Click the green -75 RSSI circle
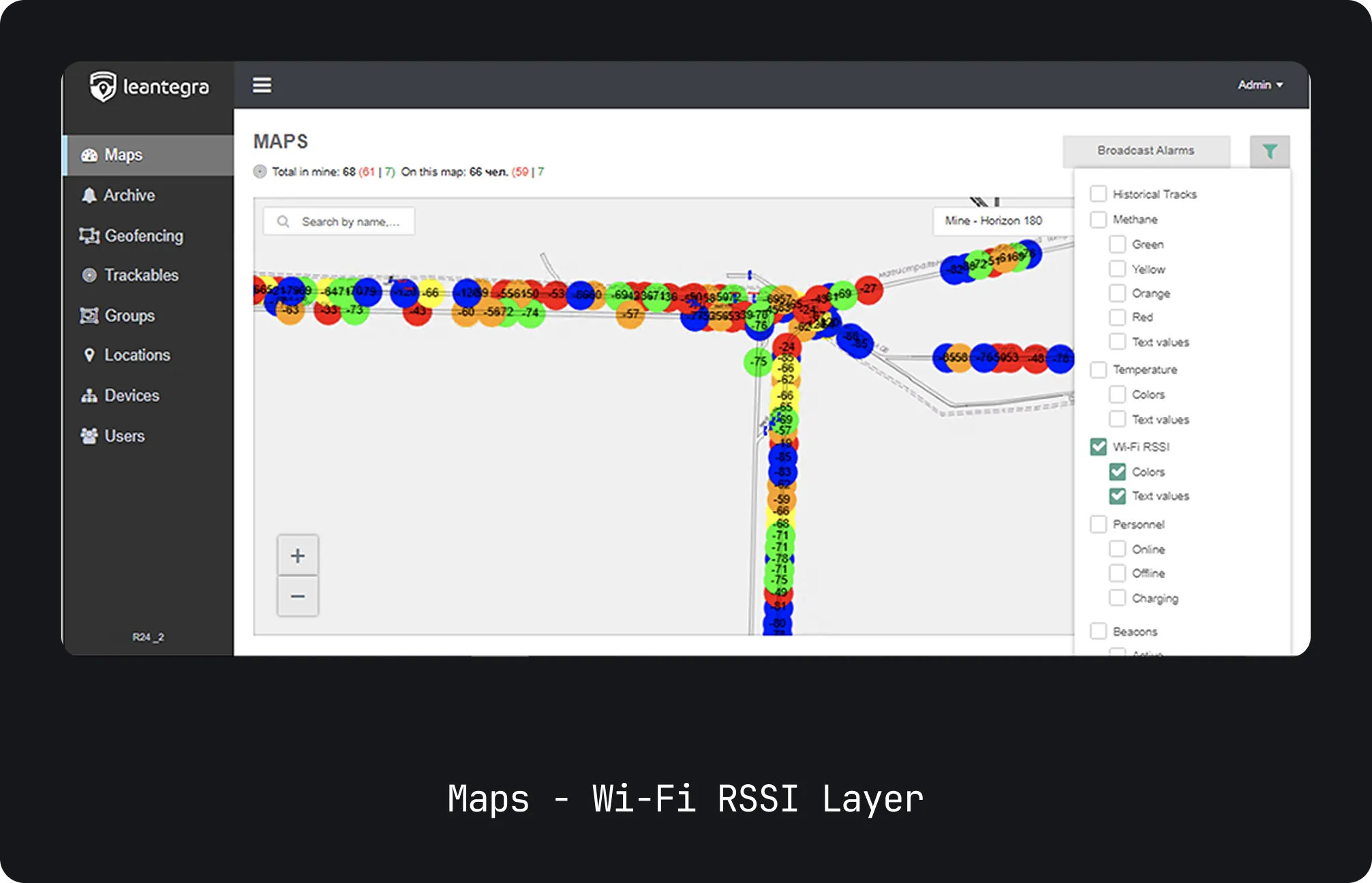Screen dimensions: 1372x883 757,362
